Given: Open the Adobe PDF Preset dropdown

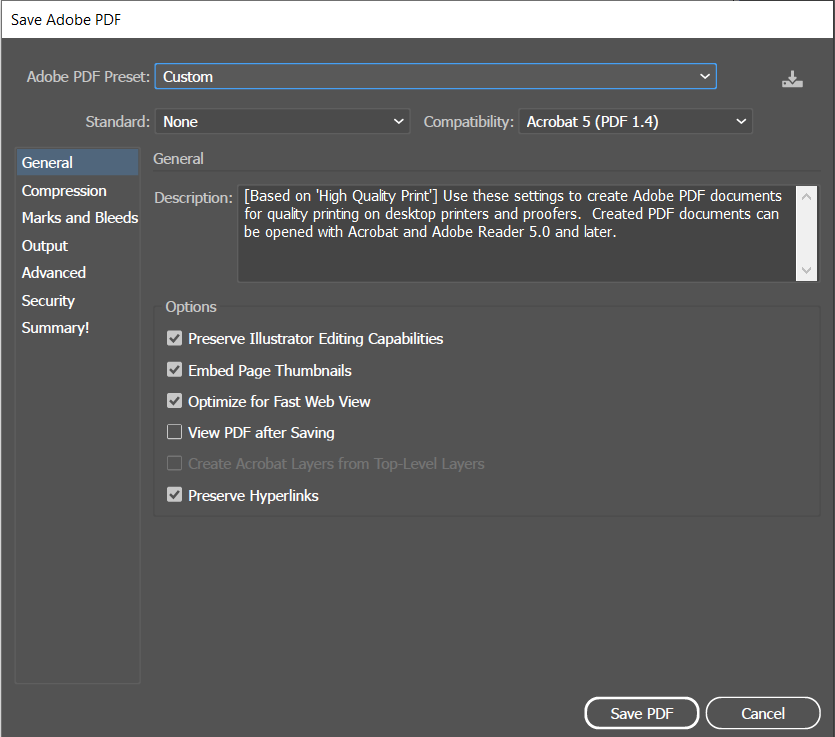Looking at the screenshot, I should (435, 77).
